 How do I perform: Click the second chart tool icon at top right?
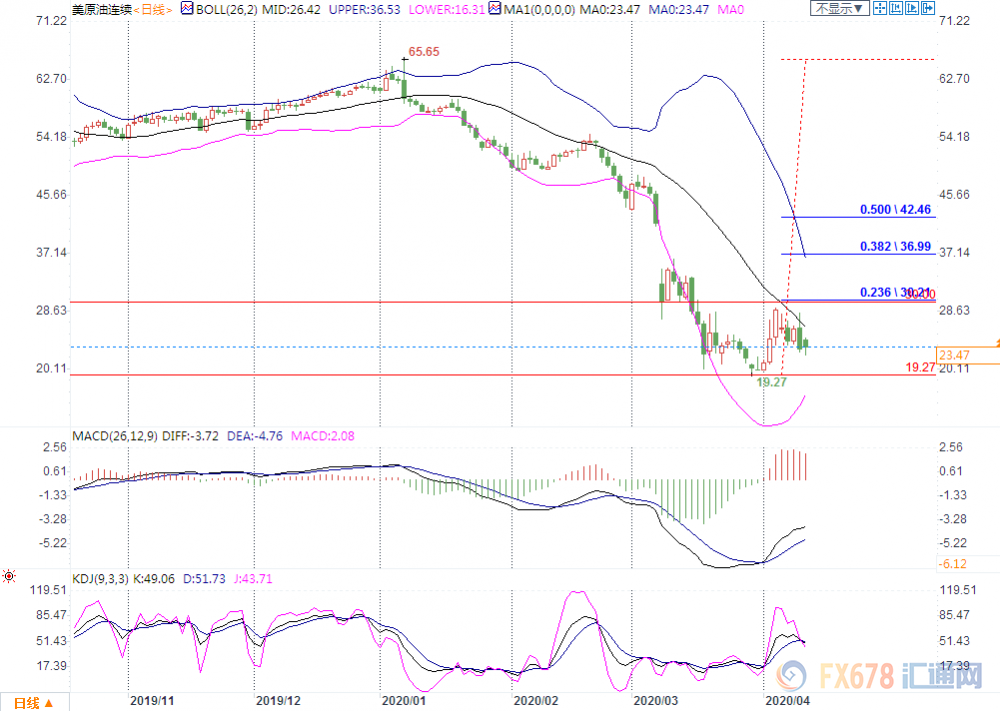(x=896, y=8)
